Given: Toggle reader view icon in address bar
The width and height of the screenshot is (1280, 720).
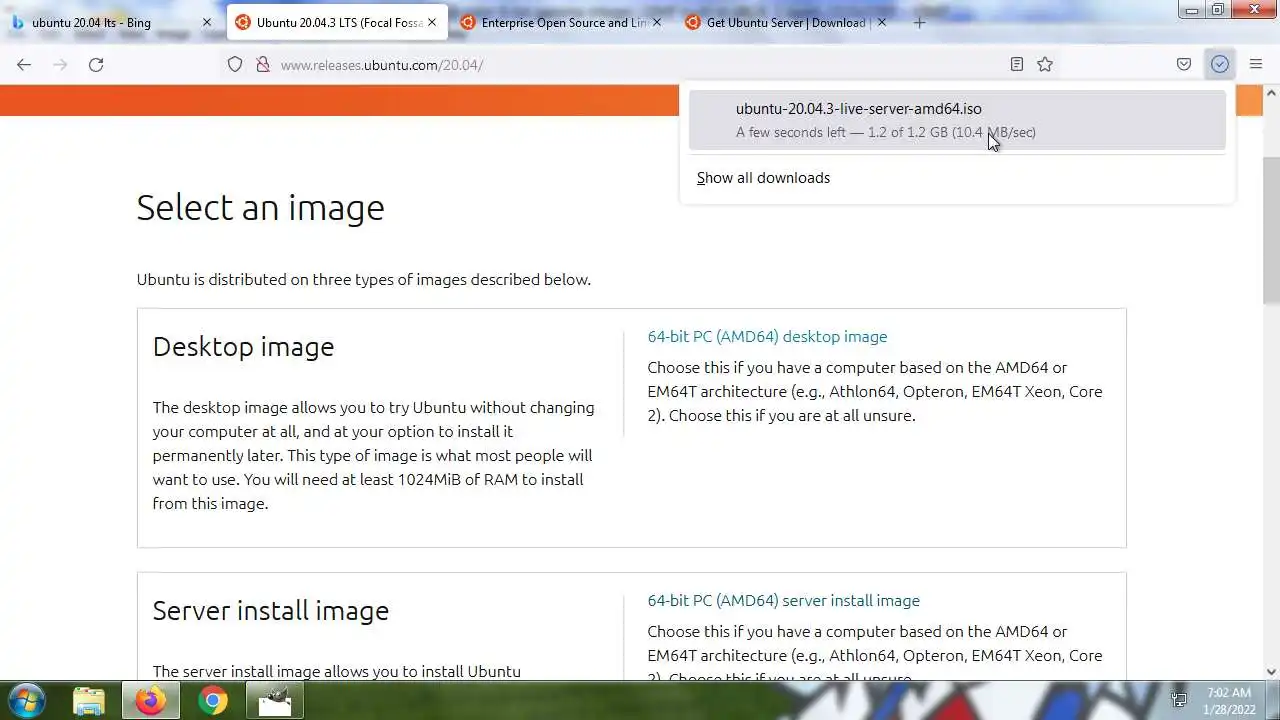Looking at the screenshot, I should tap(1016, 64).
